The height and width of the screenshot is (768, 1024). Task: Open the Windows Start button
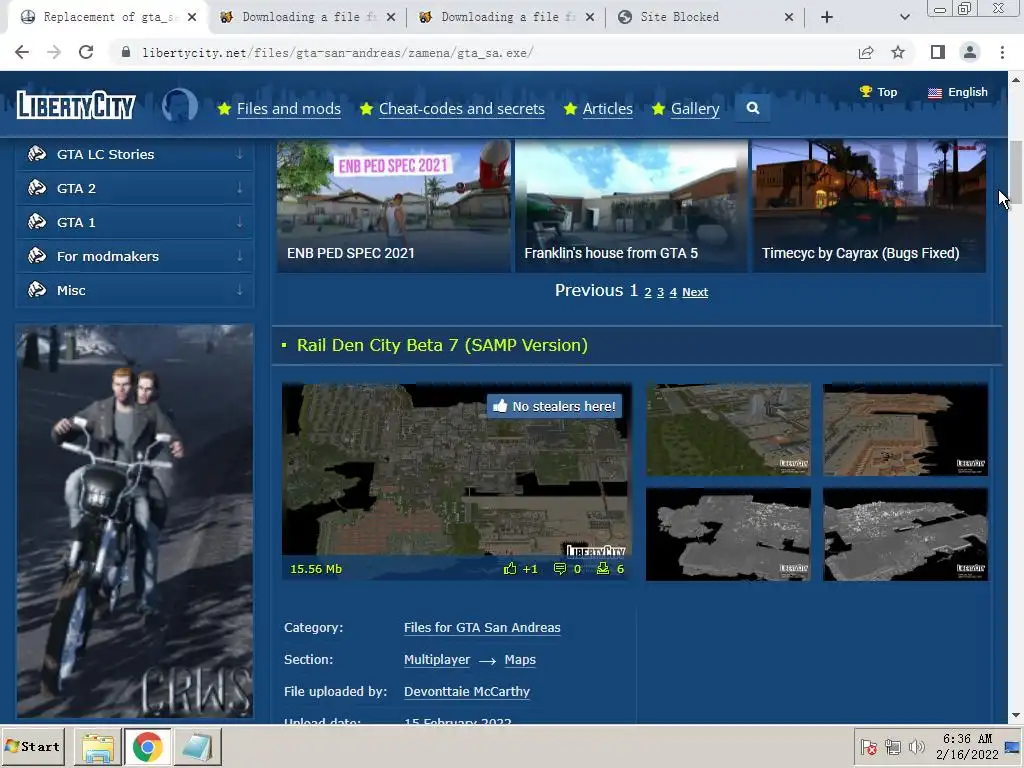(33, 746)
